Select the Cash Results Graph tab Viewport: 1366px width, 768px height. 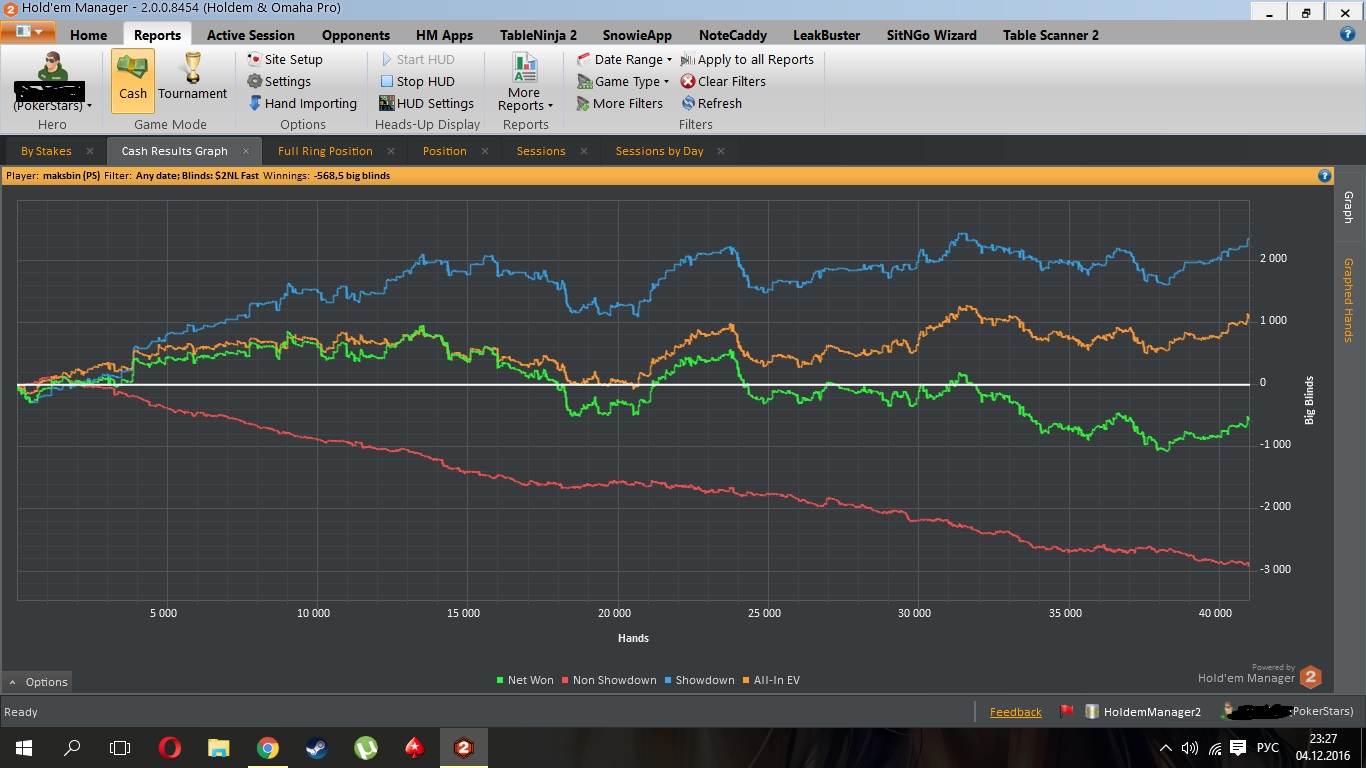pyautogui.click(x=175, y=151)
